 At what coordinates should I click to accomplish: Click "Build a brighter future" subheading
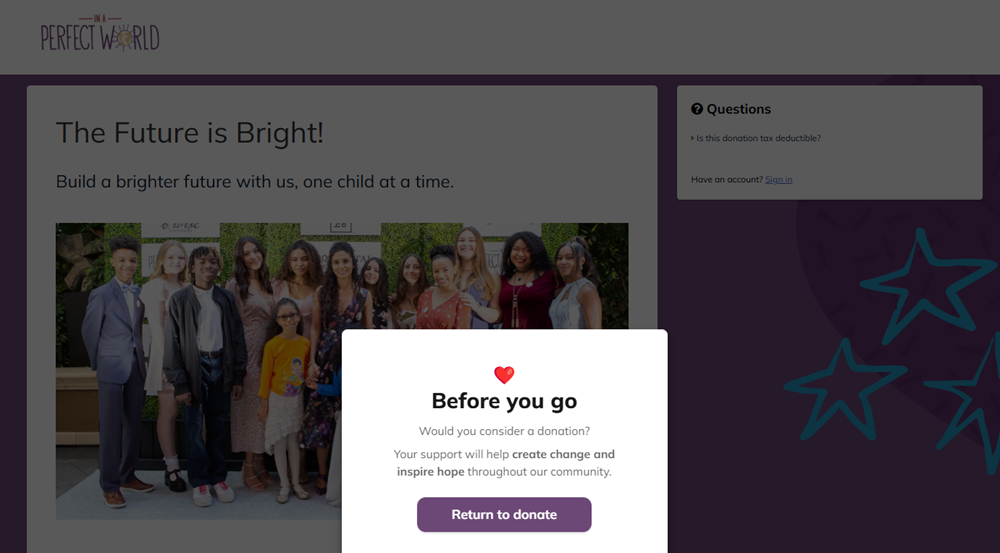(255, 182)
